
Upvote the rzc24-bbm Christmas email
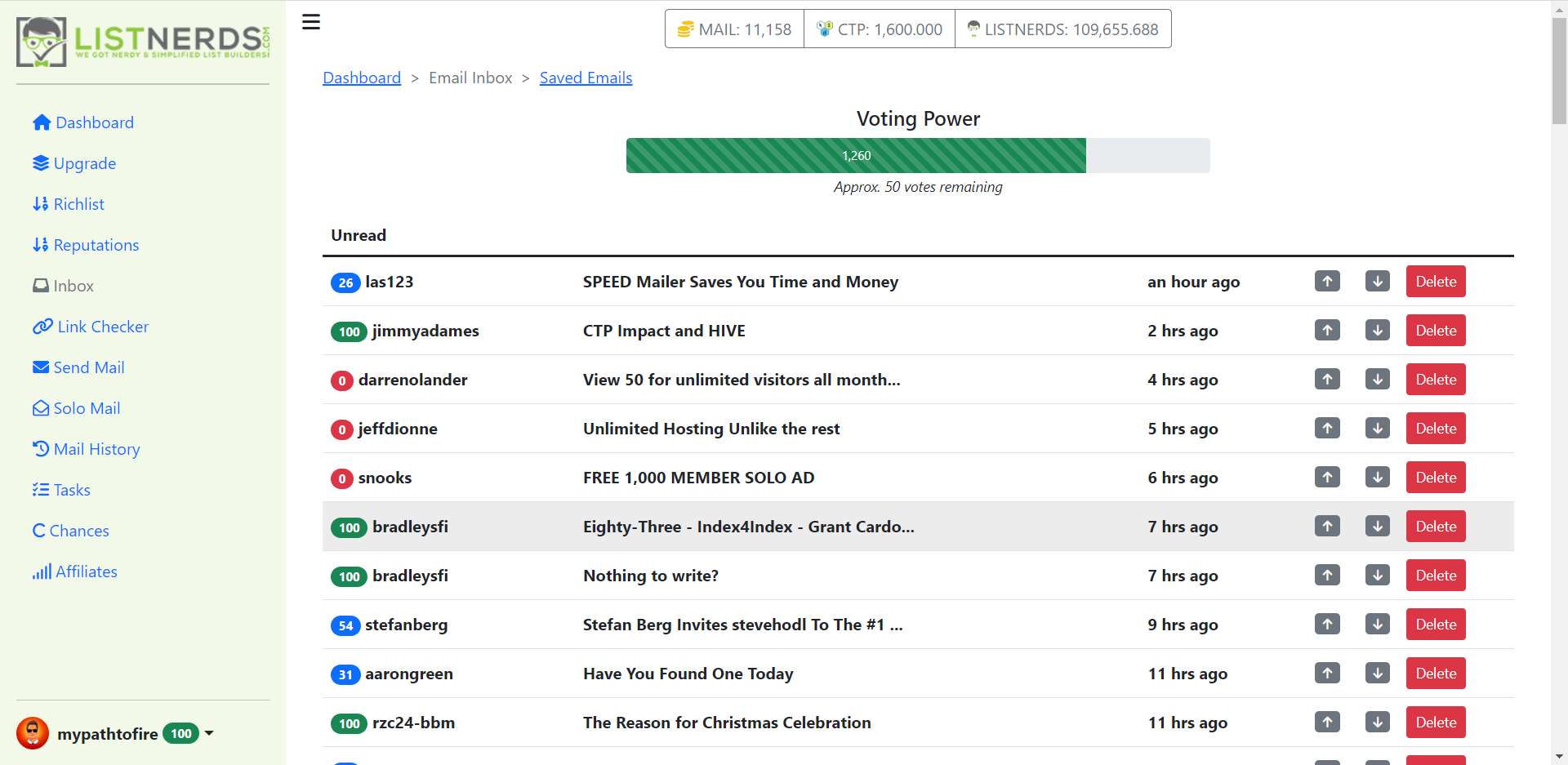point(1327,722)
